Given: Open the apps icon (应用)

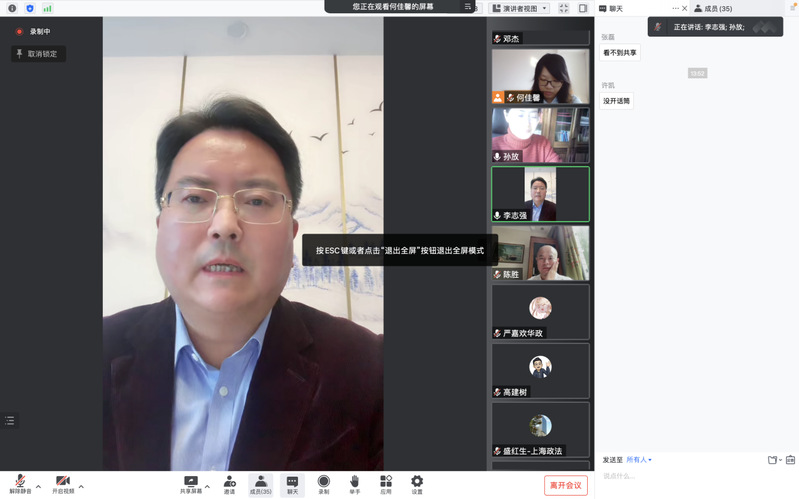Looking at the screenshot, I should tap(385, 484).
